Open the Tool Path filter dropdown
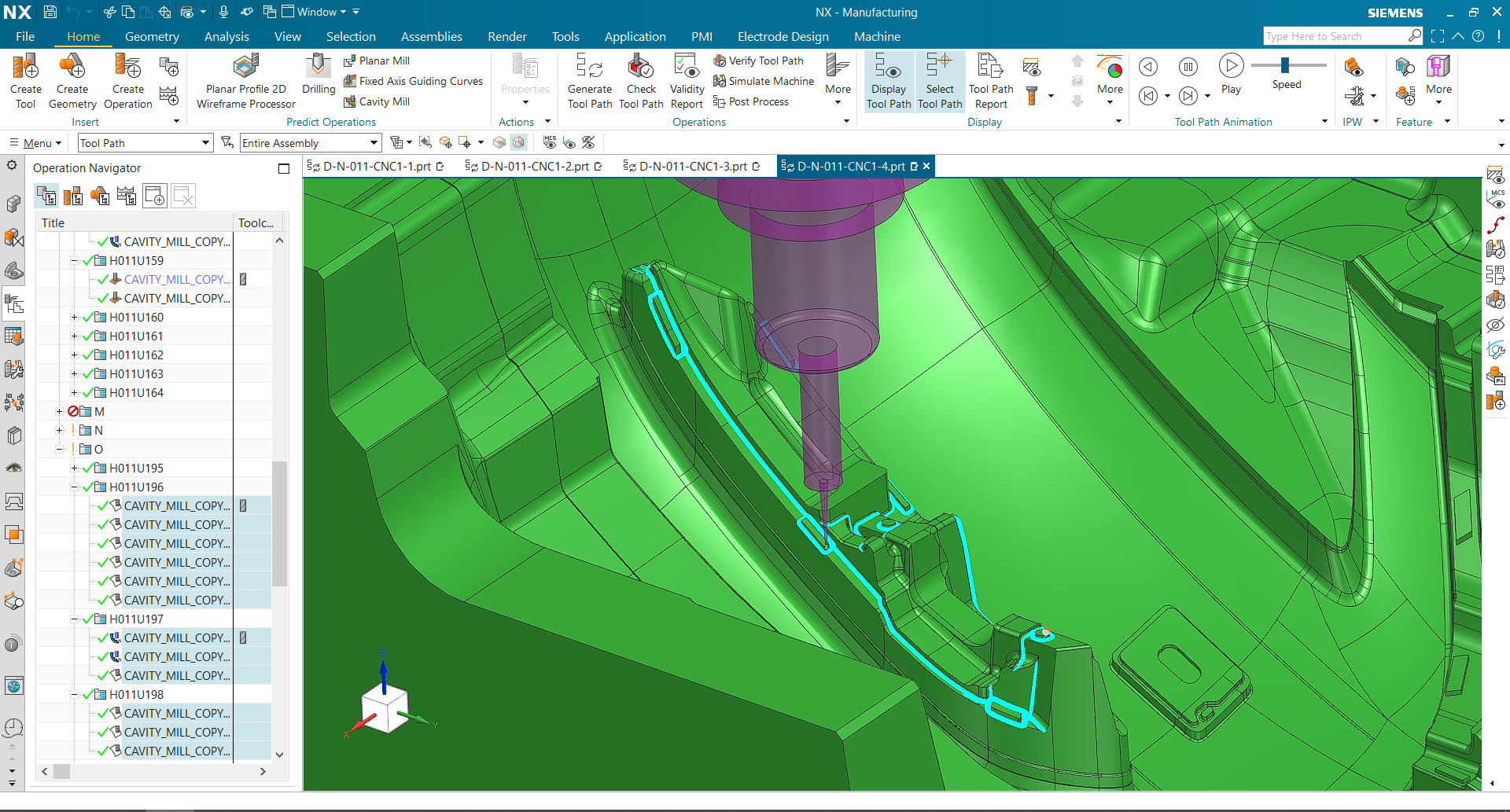 [x=145, y=143]
